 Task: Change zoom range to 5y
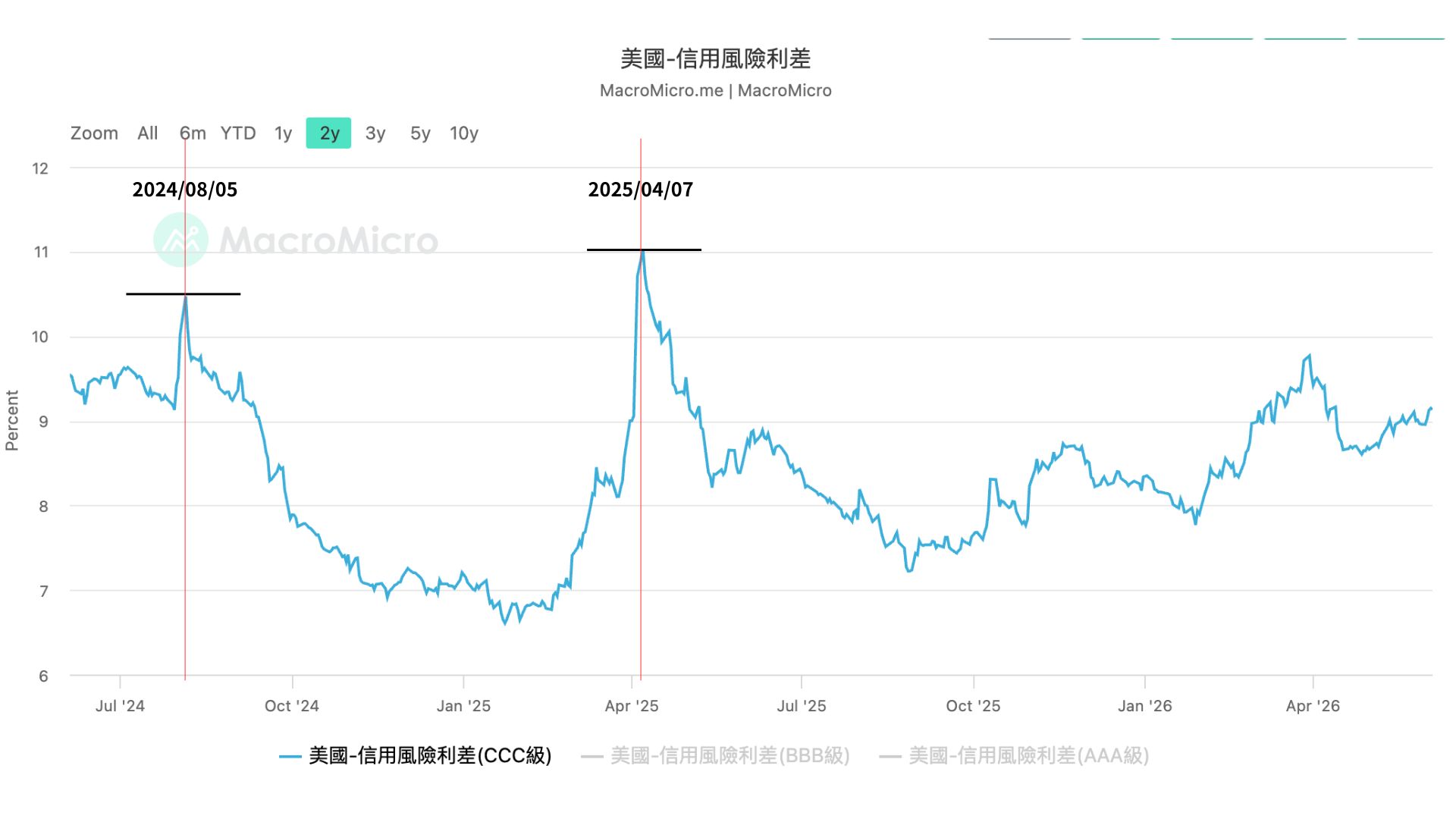click(x=420, y=133)
